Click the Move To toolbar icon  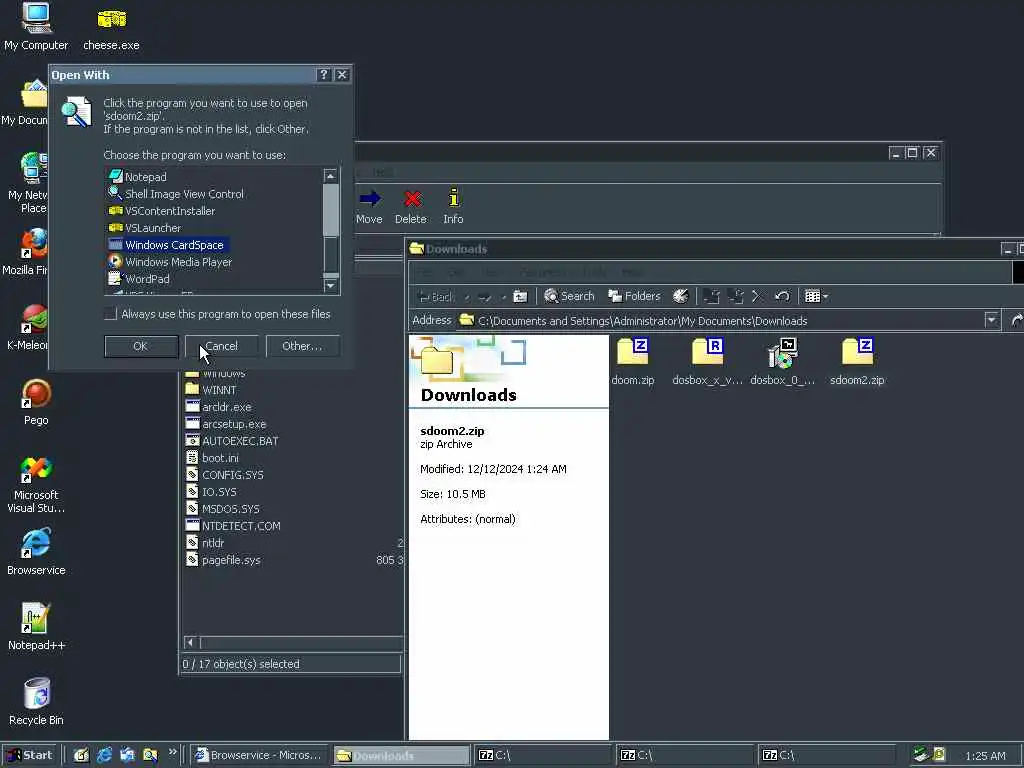711,296
